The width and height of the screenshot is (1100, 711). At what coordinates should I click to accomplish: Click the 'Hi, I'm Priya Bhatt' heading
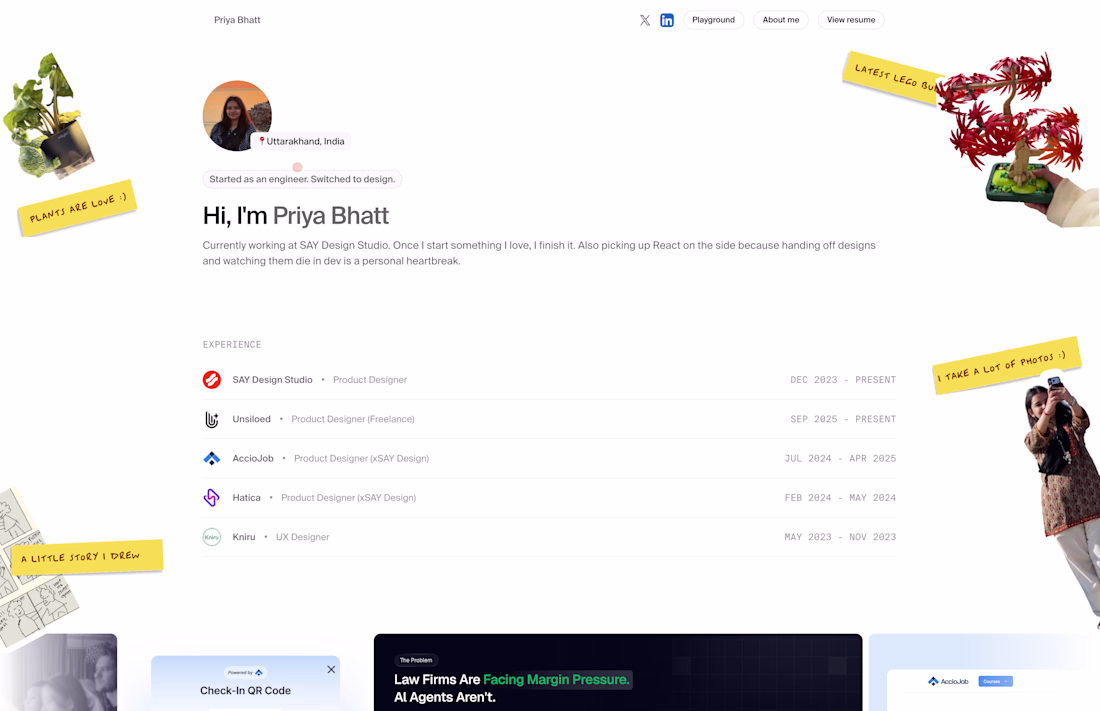(x=295, y=215)
